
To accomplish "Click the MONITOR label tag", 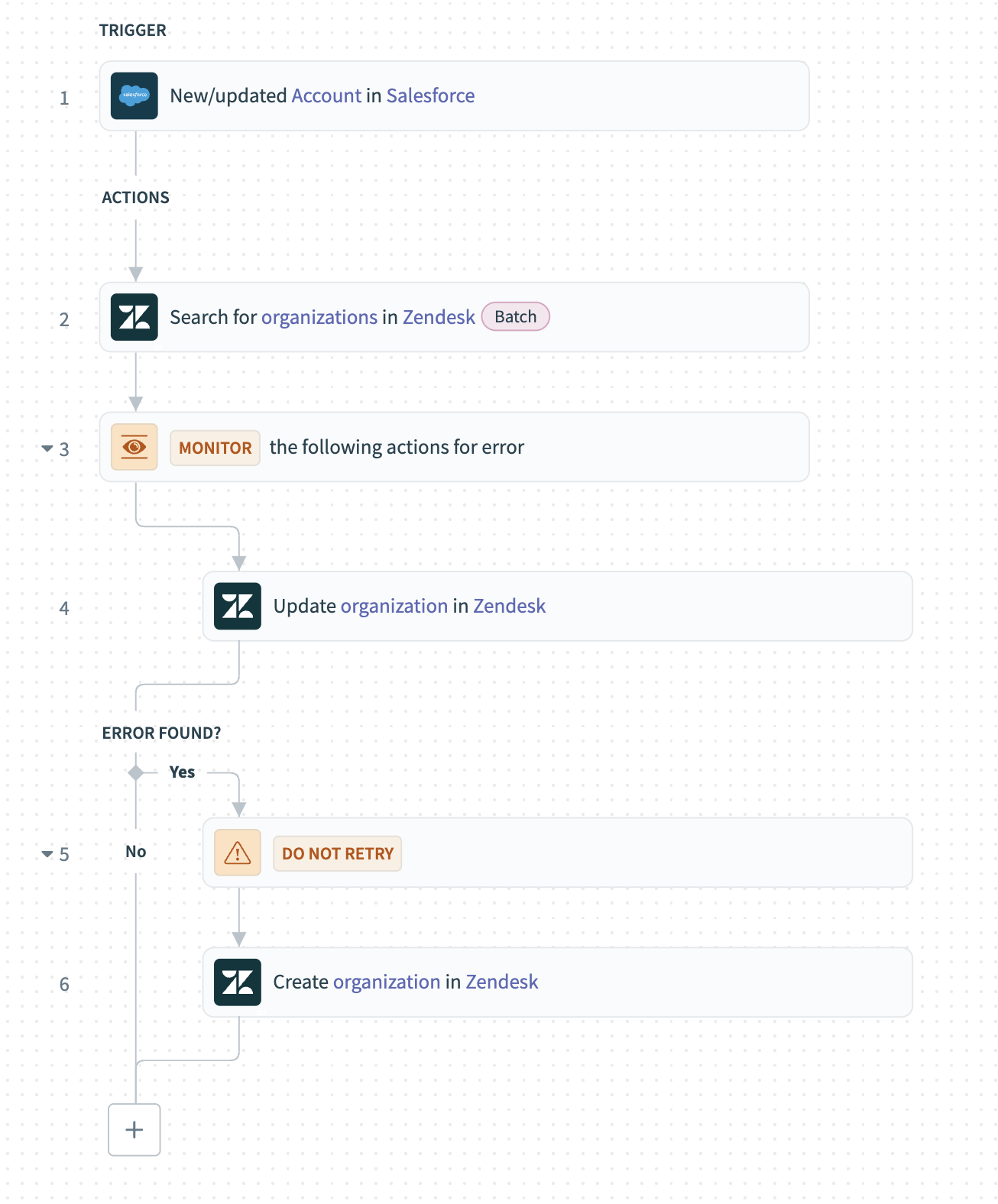I will click(215, 448).
